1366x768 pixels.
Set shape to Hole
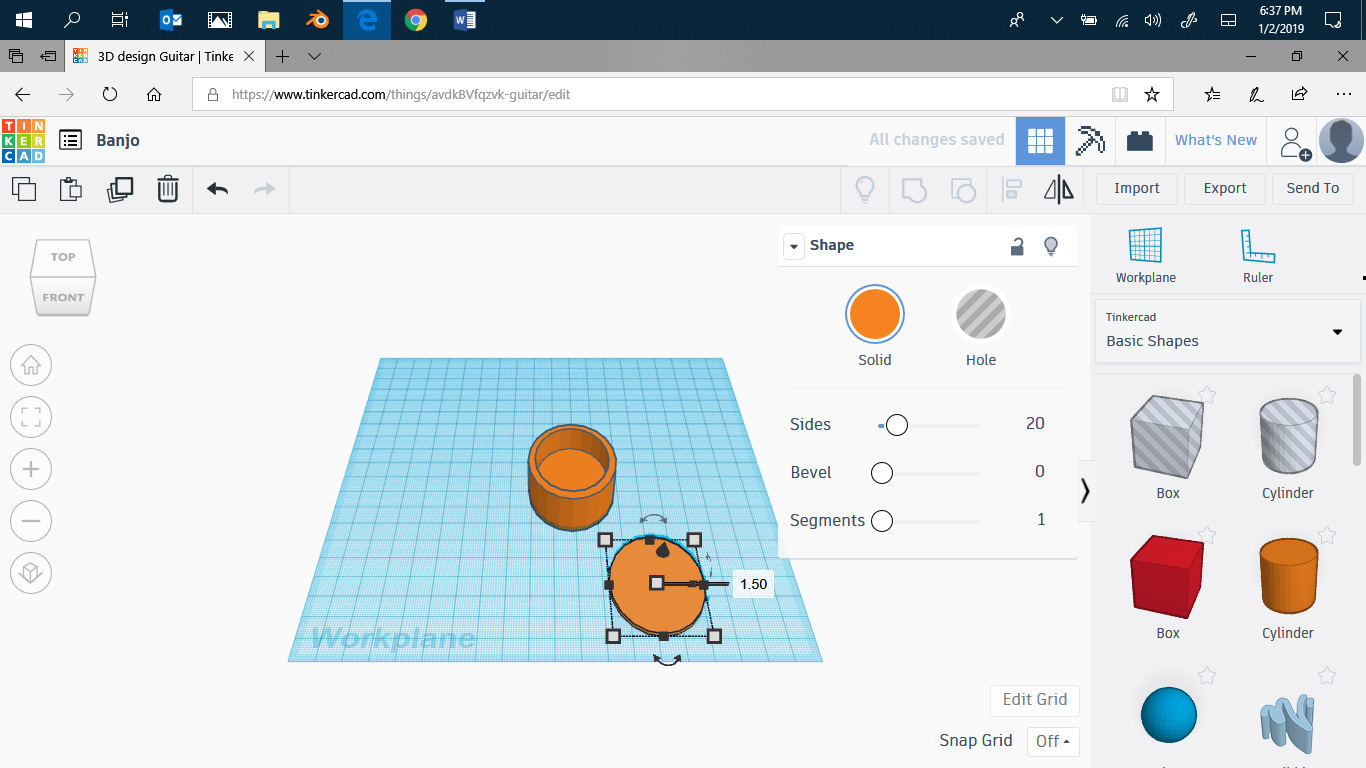981,315
